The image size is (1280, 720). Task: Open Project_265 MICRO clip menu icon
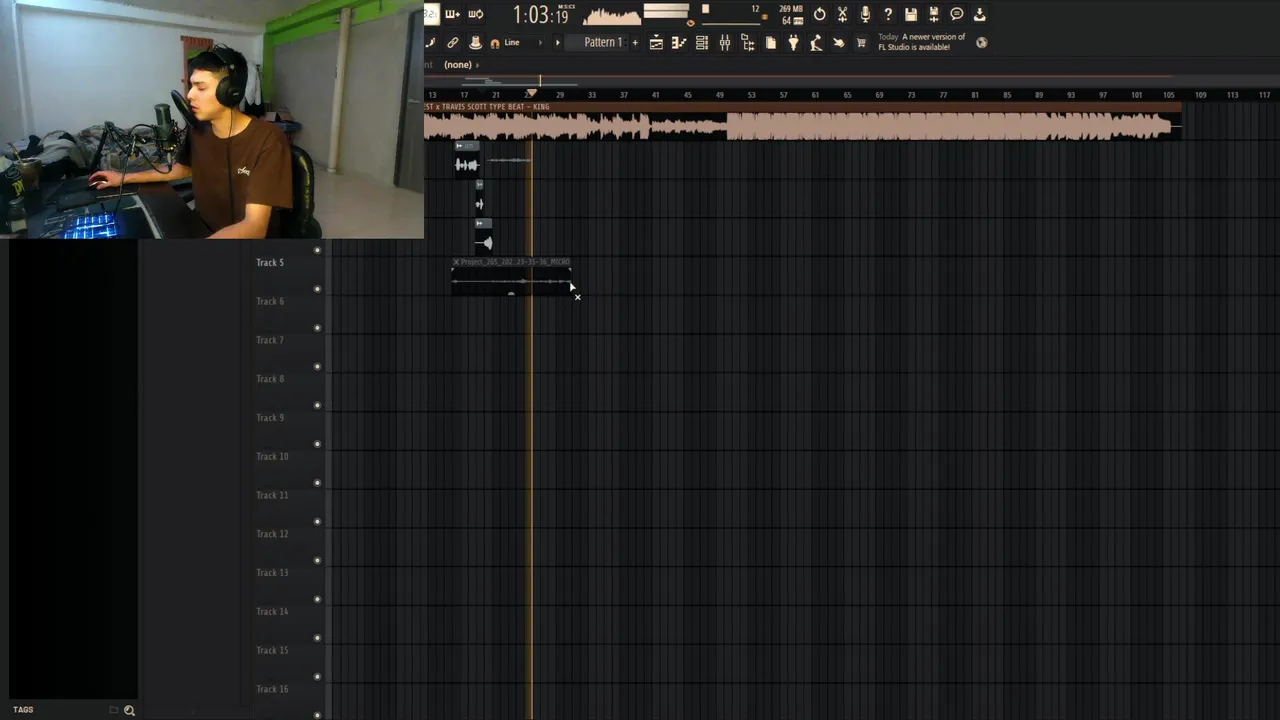point(456,262)
